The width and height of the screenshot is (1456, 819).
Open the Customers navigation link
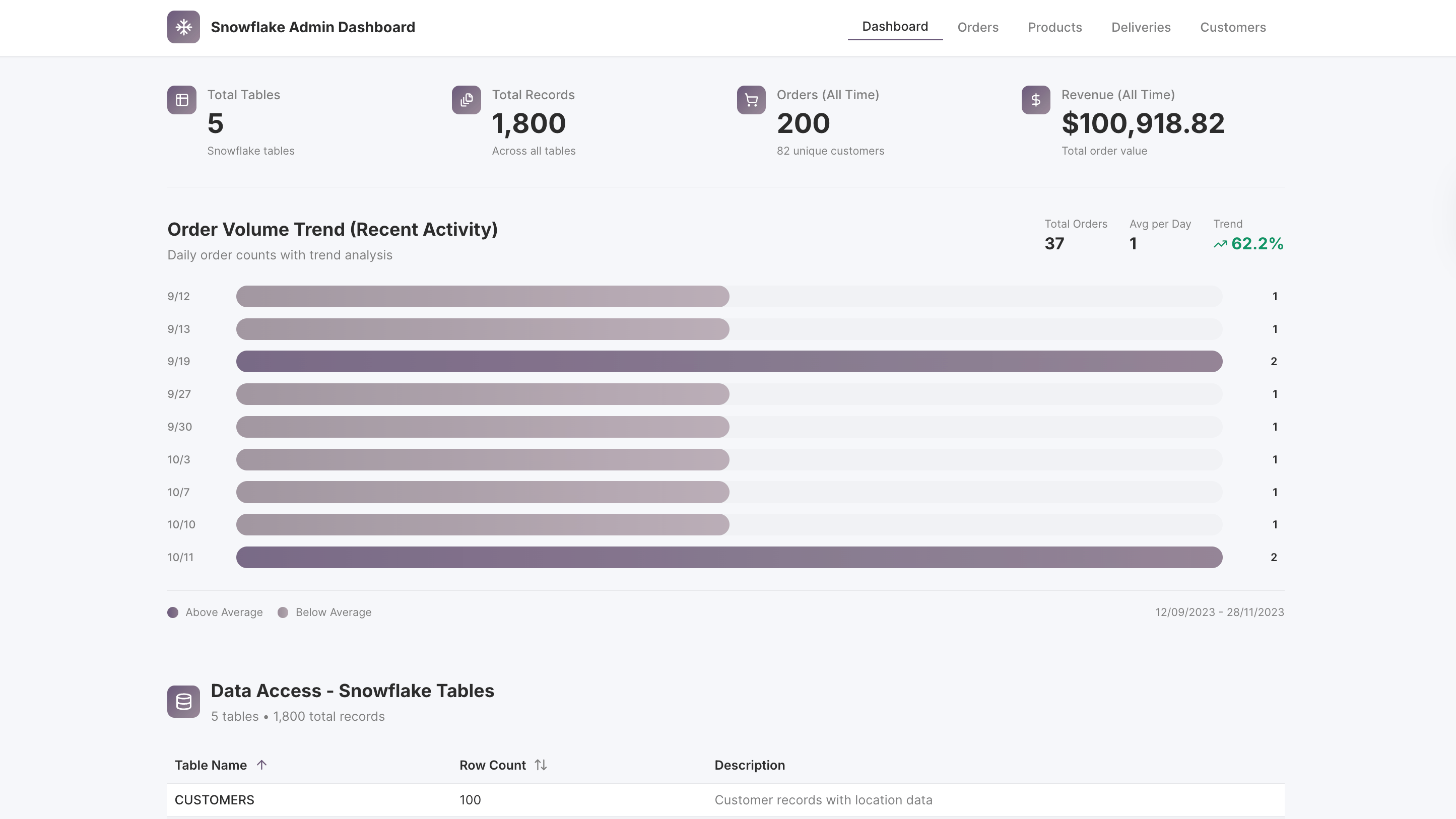[1233, 27]
